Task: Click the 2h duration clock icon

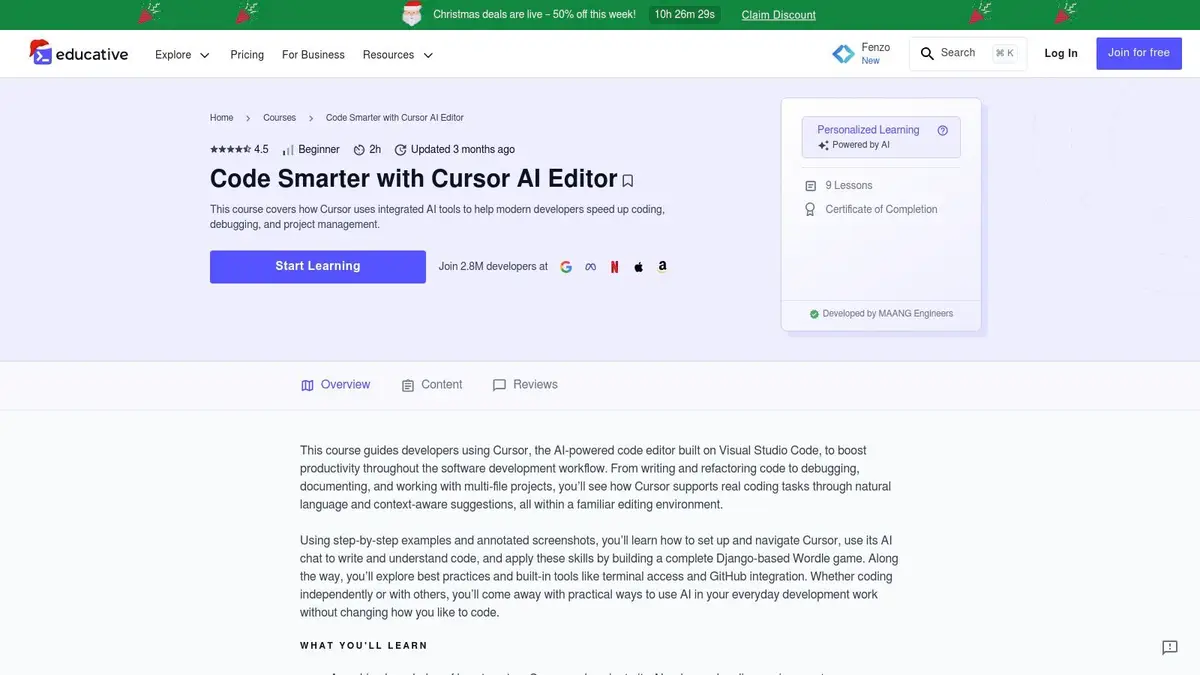Action: point(359,150)
